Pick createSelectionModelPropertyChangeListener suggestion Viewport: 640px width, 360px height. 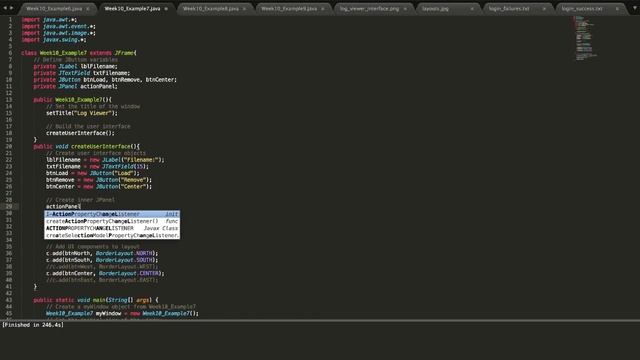112,236
